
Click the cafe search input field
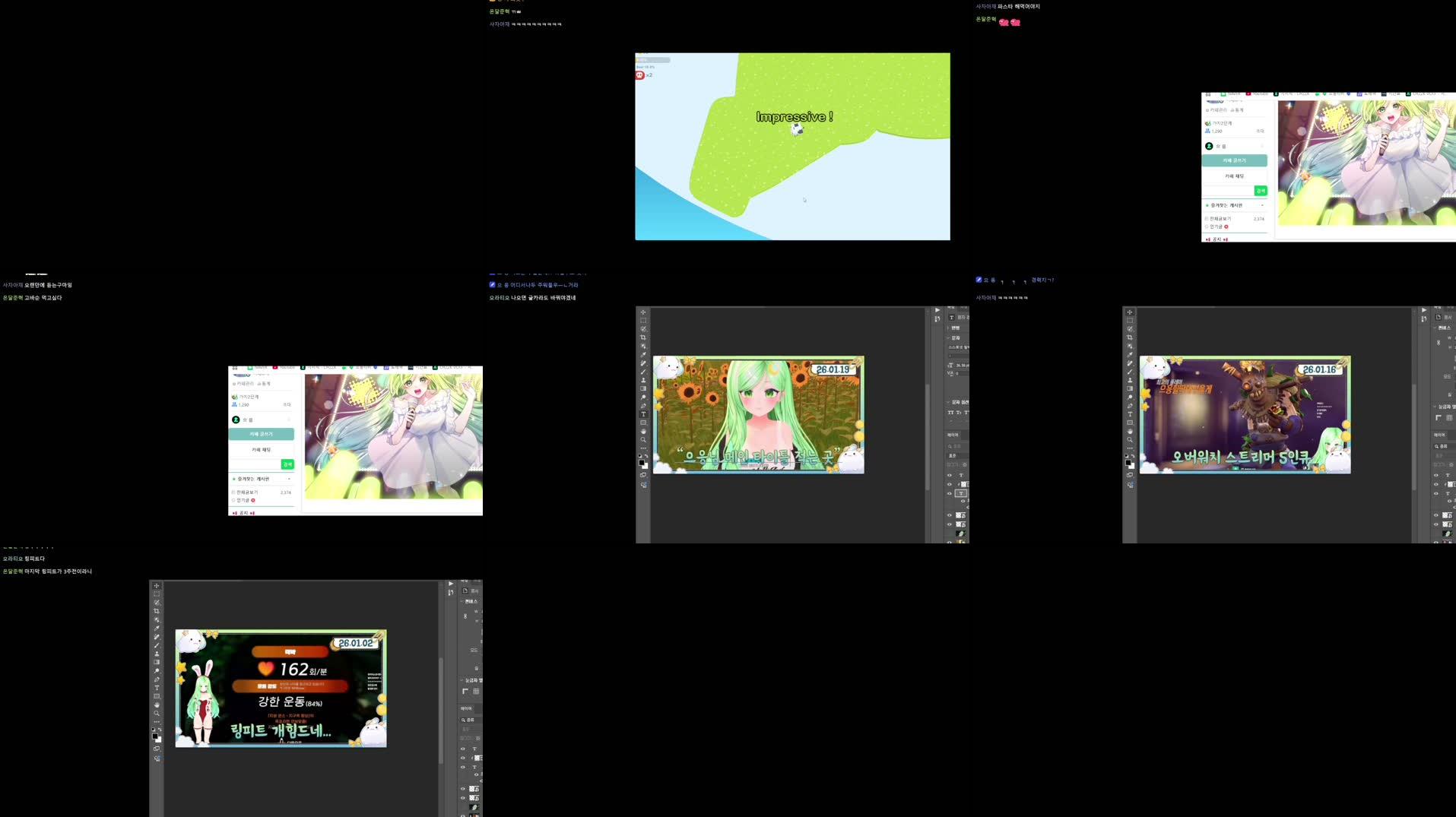[x=252, y=464]
